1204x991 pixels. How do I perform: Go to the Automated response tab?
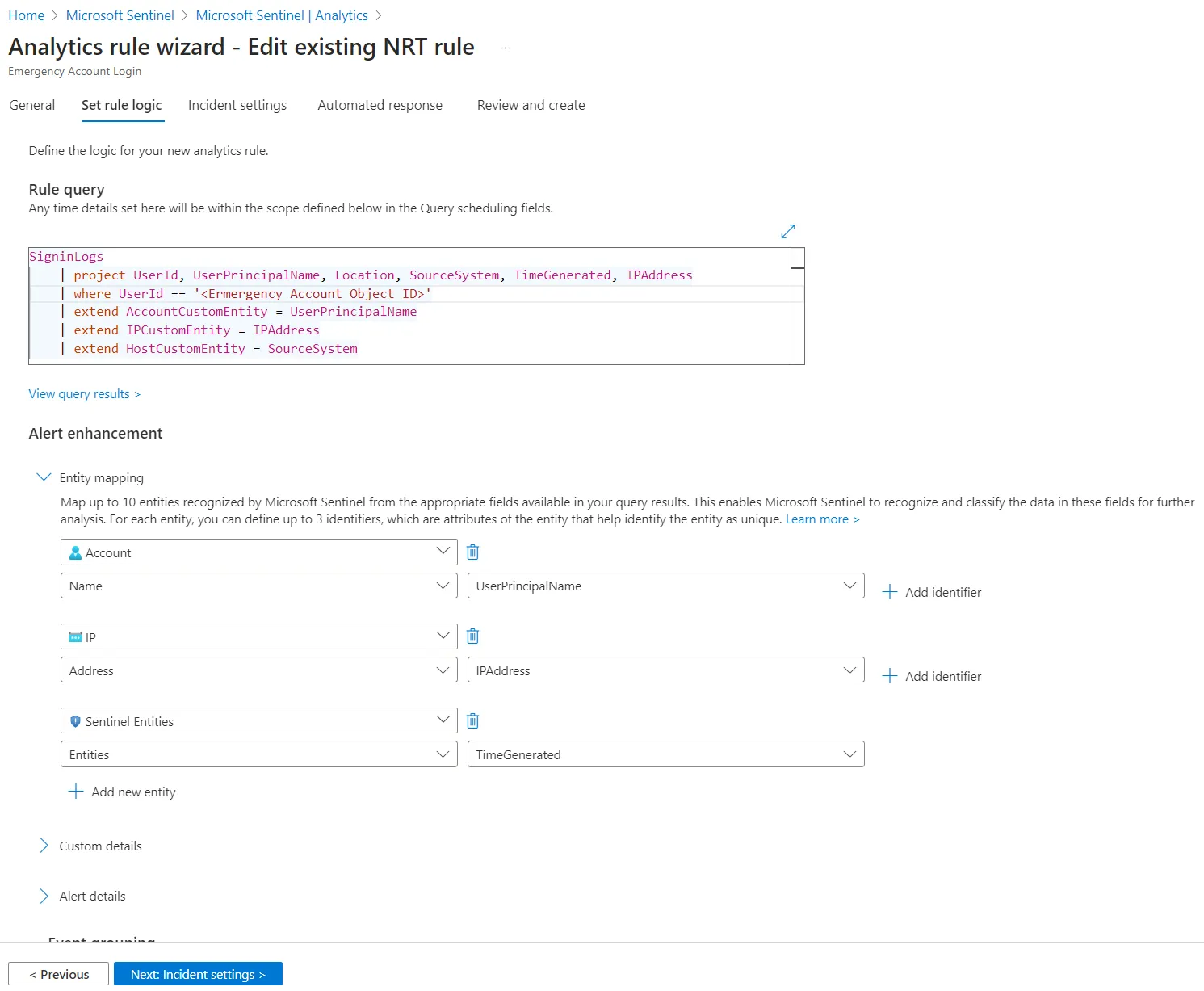tap(380, 105)
